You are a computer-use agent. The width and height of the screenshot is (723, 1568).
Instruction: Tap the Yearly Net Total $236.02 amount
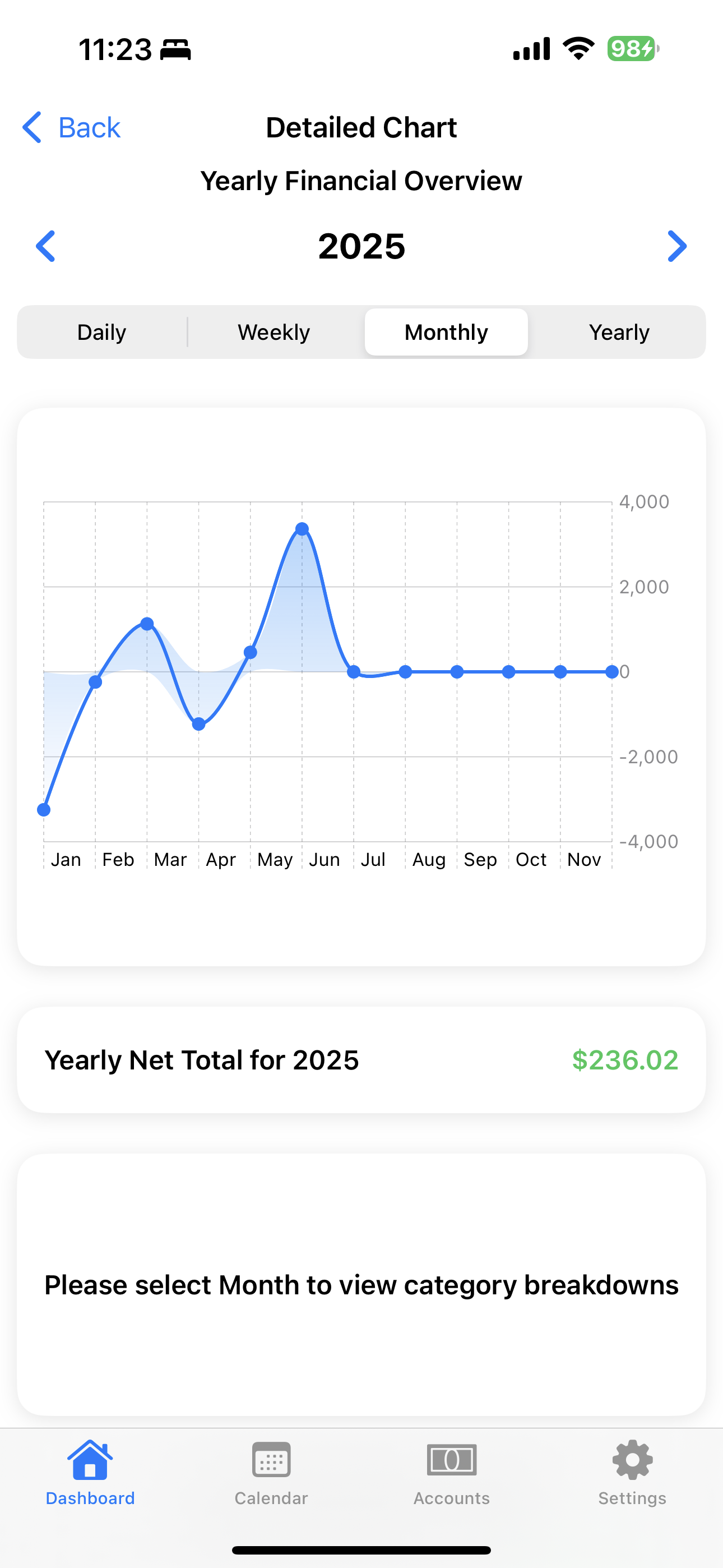625,1060
